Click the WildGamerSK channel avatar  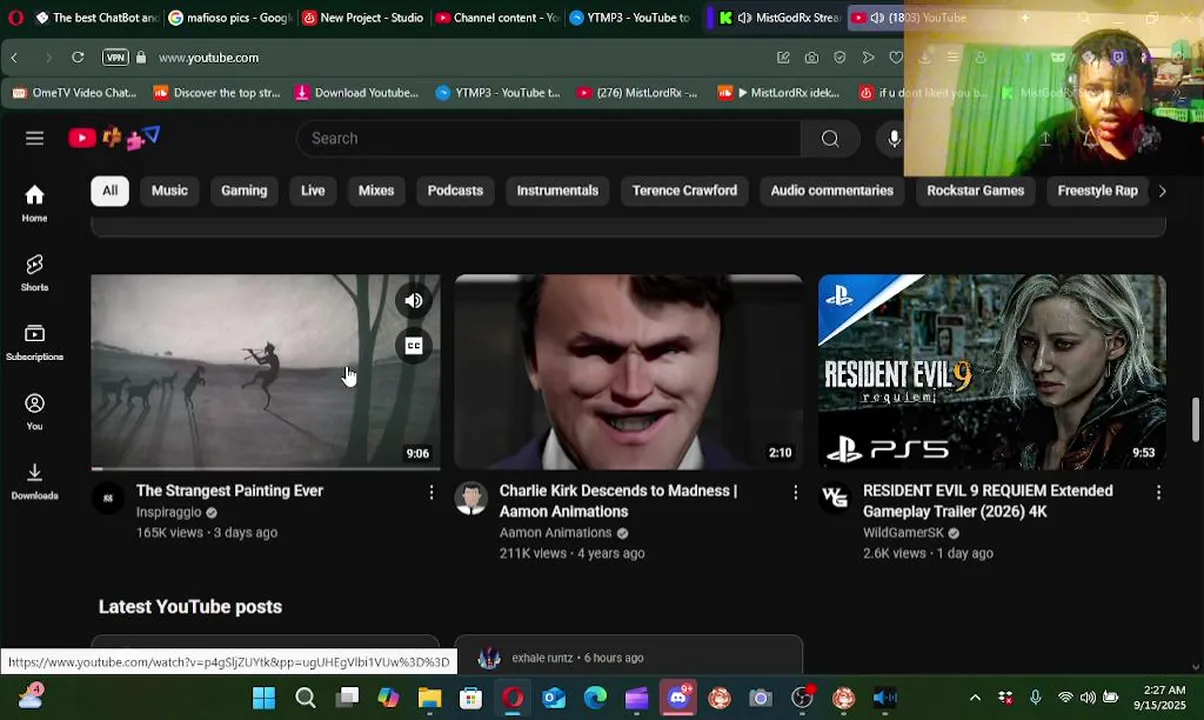(x=834, y=497)
